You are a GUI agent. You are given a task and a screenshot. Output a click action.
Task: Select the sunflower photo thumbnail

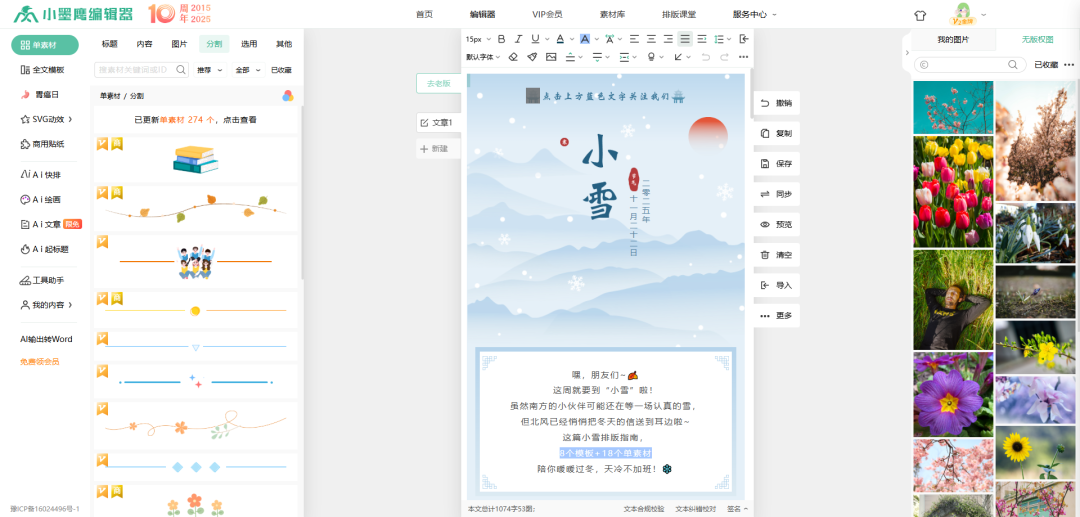(1036, 453)
